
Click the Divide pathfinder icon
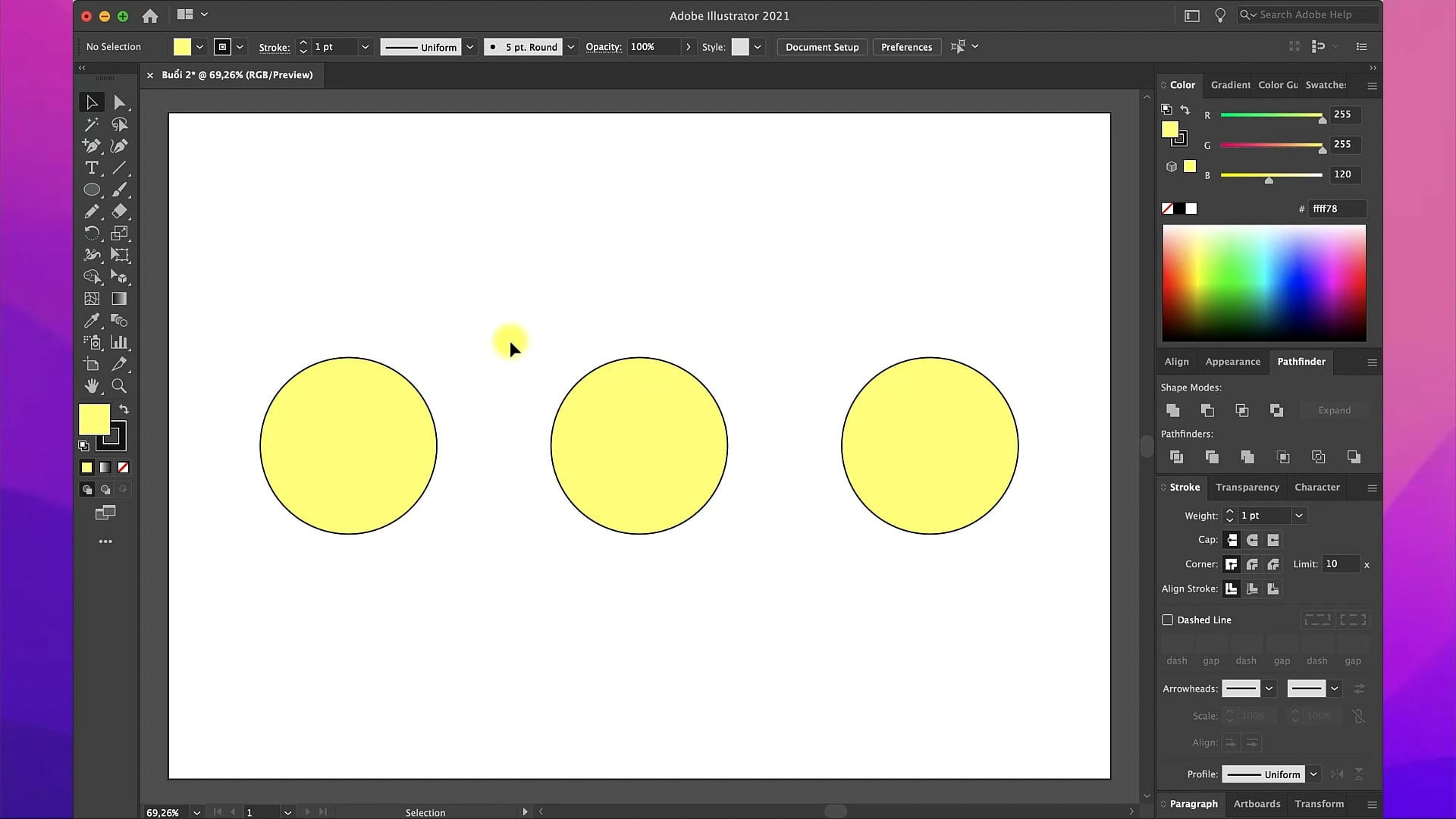[x=1176, y=457]
